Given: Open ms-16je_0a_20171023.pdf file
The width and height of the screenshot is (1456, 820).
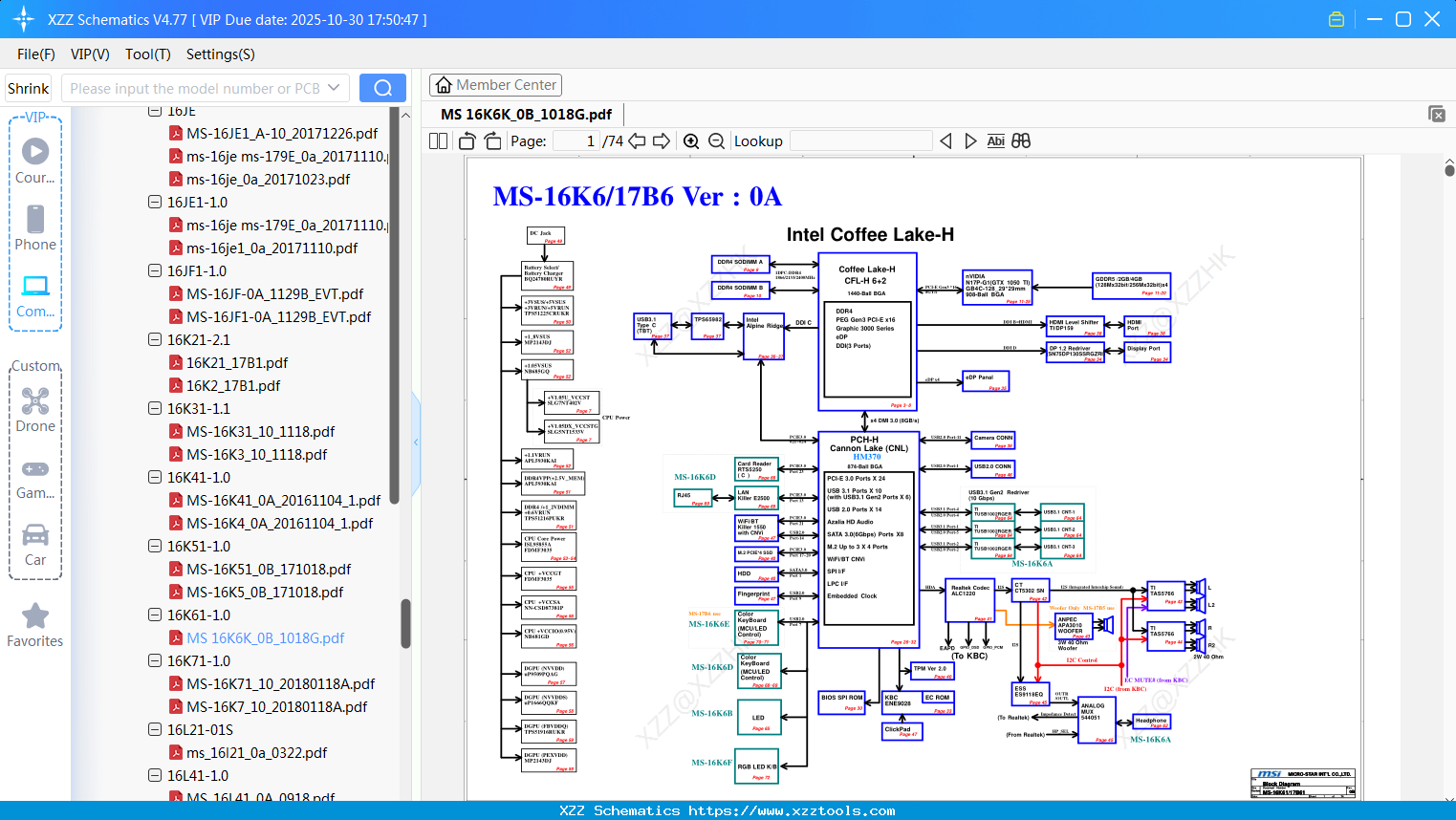Looking at the screenshot, I should tap(268, 180).
